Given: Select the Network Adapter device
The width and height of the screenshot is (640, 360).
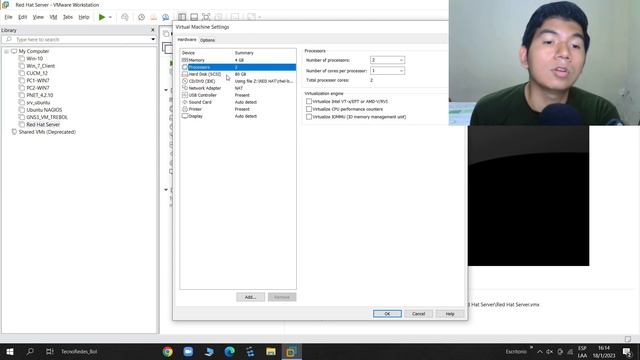Looking at the screenshot, I should pos(238,88).
